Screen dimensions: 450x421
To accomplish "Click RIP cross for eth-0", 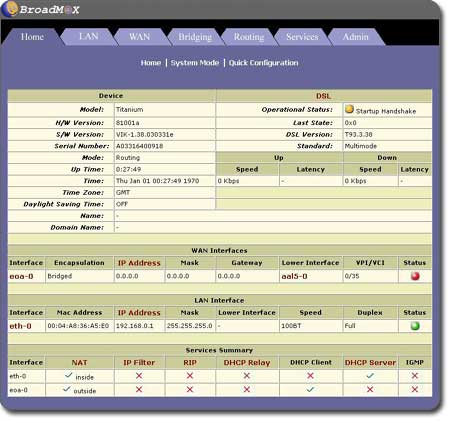I will 190,376.
